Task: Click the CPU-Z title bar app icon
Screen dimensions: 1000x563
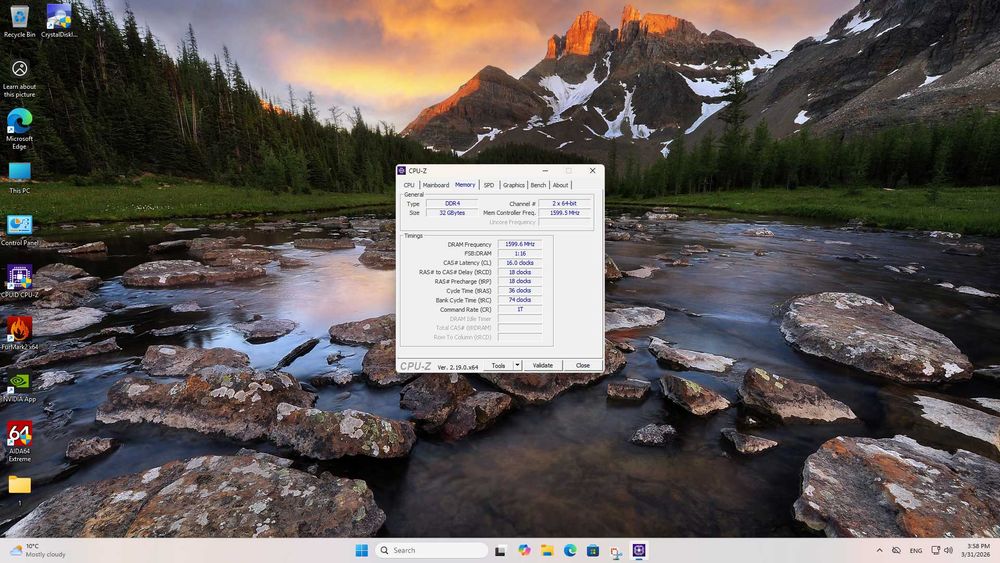Action: (x=402, y=171)
